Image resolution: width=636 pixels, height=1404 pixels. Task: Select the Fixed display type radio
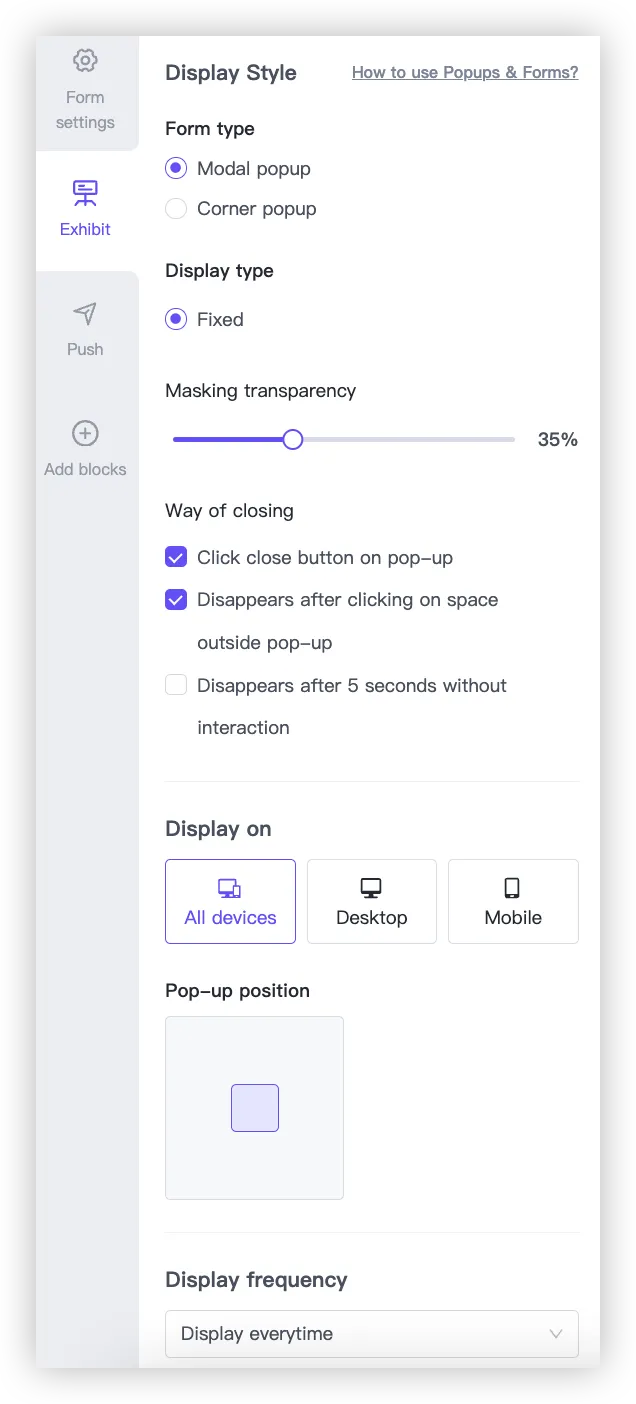click(176, 320)
